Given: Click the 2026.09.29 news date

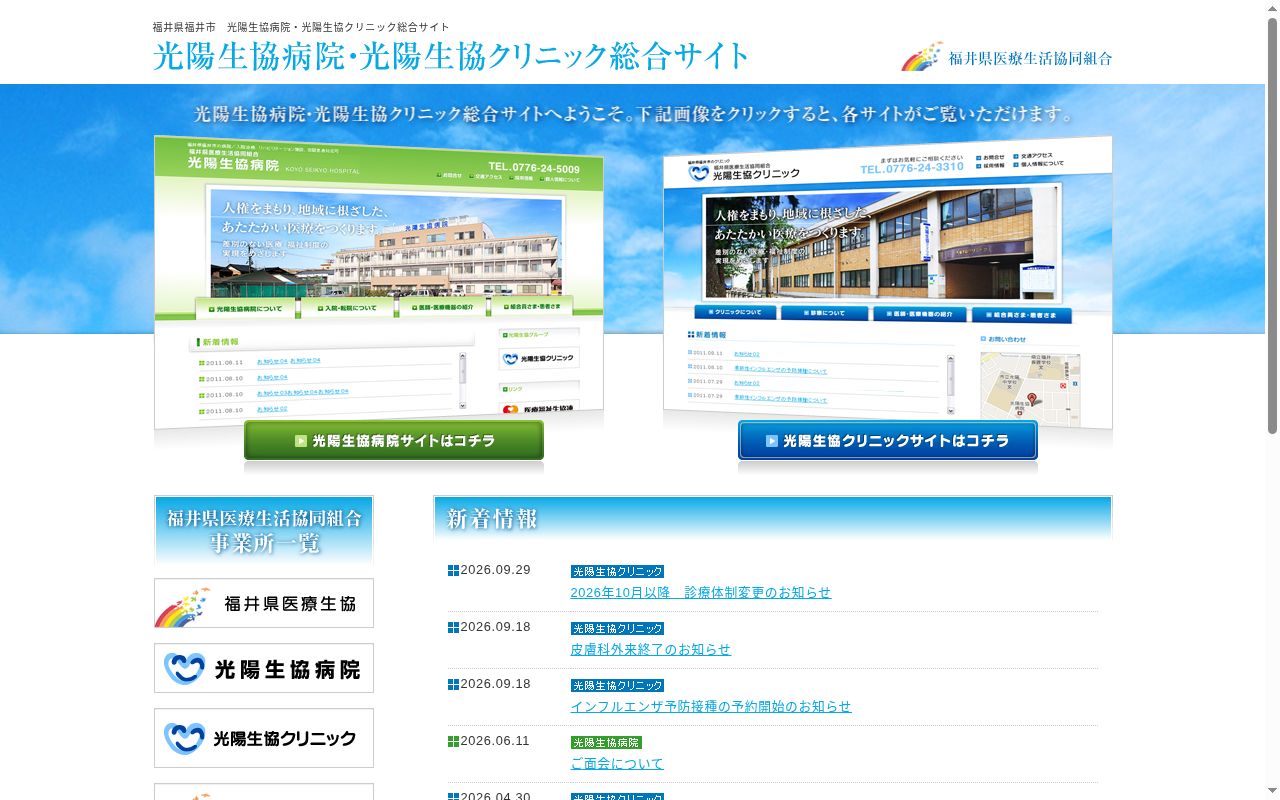Looking at the screenshot, I should tap(495, 570).
